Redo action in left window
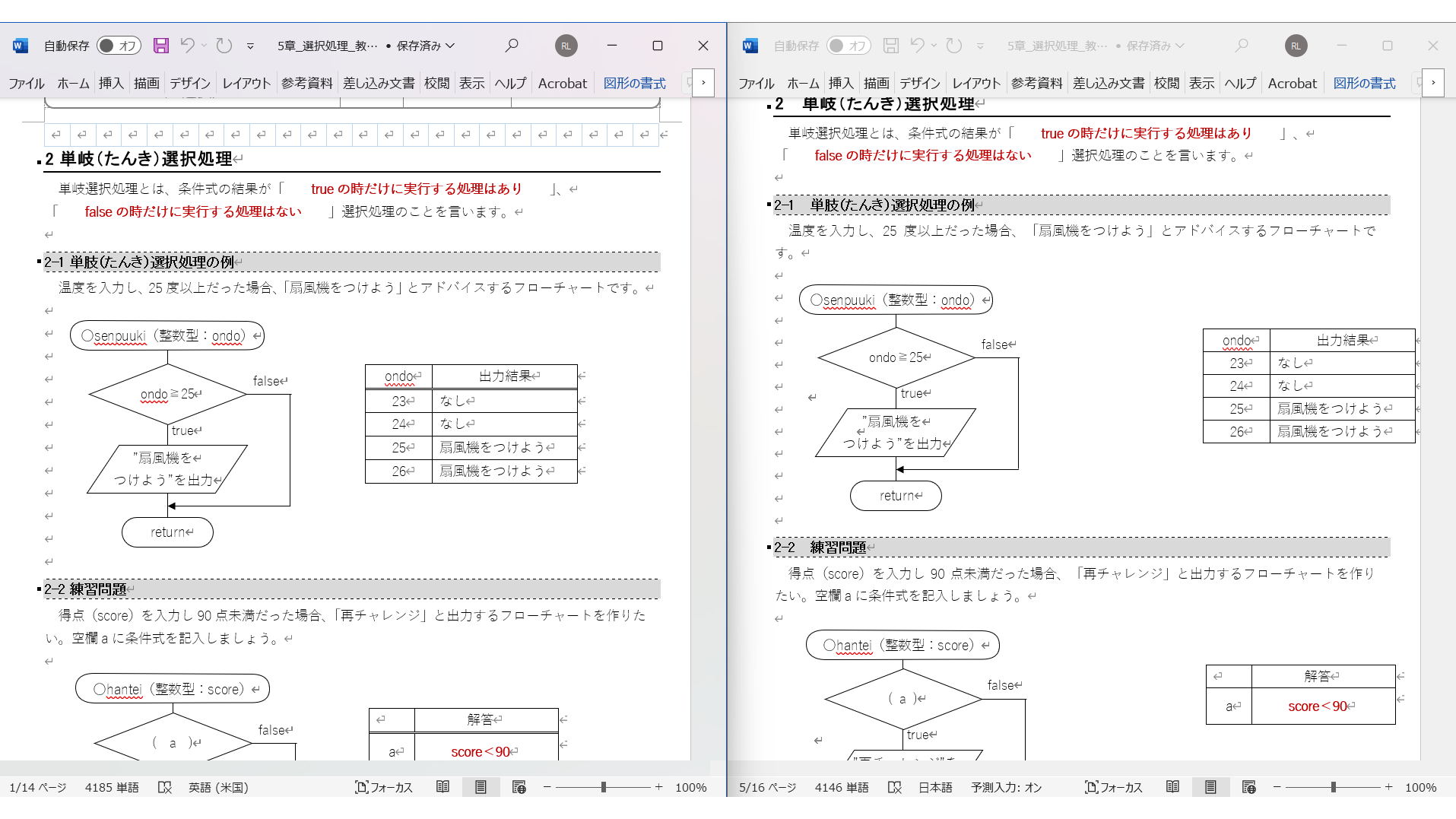Screen dimensions: 1456x819 coord(224,46)
